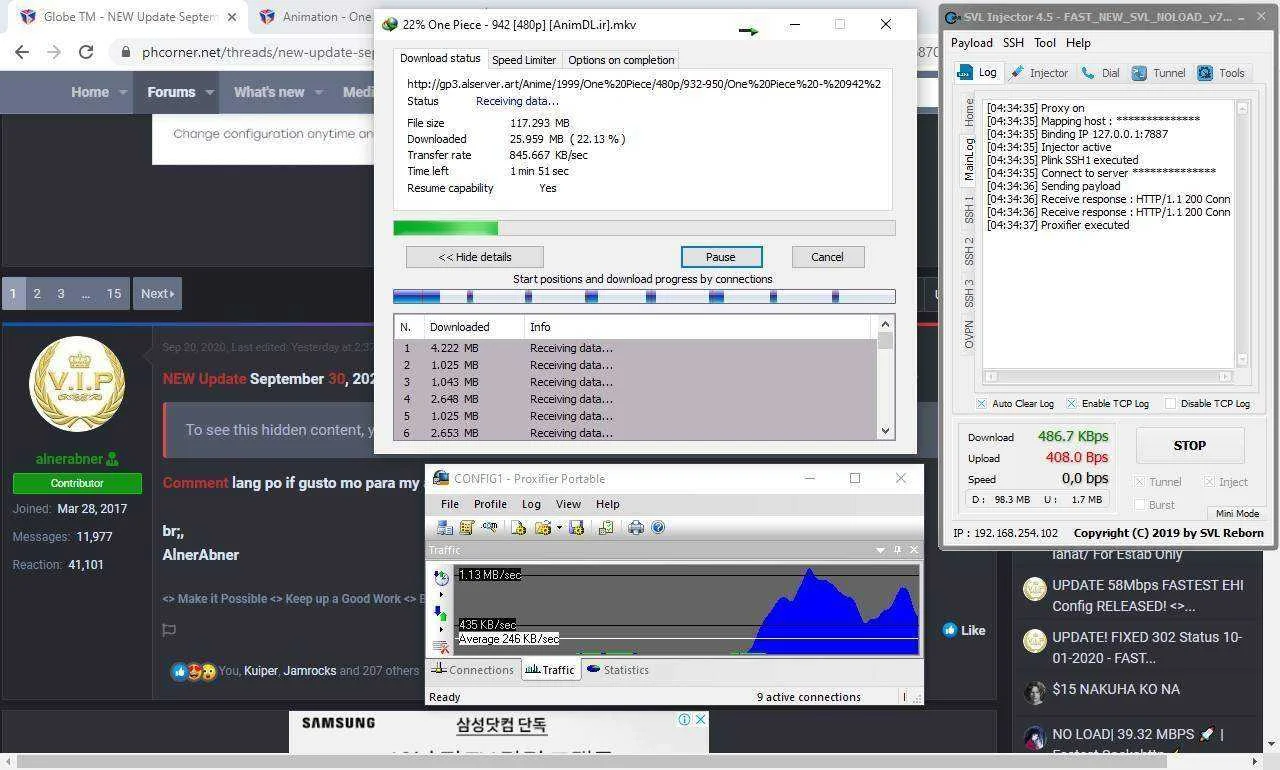Click the up/down arrows icon in Traffic pane
The height and width of the screenshot is (770, 1280).
pyautogui.click(x=441, y=613)
